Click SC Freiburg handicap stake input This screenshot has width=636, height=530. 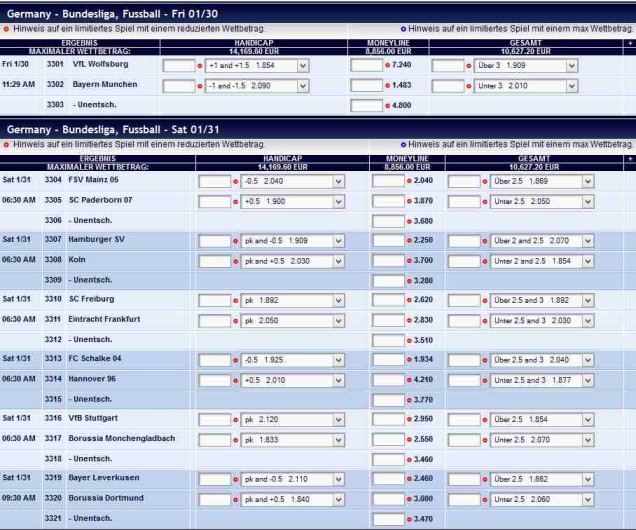click(x=215, y=300)
